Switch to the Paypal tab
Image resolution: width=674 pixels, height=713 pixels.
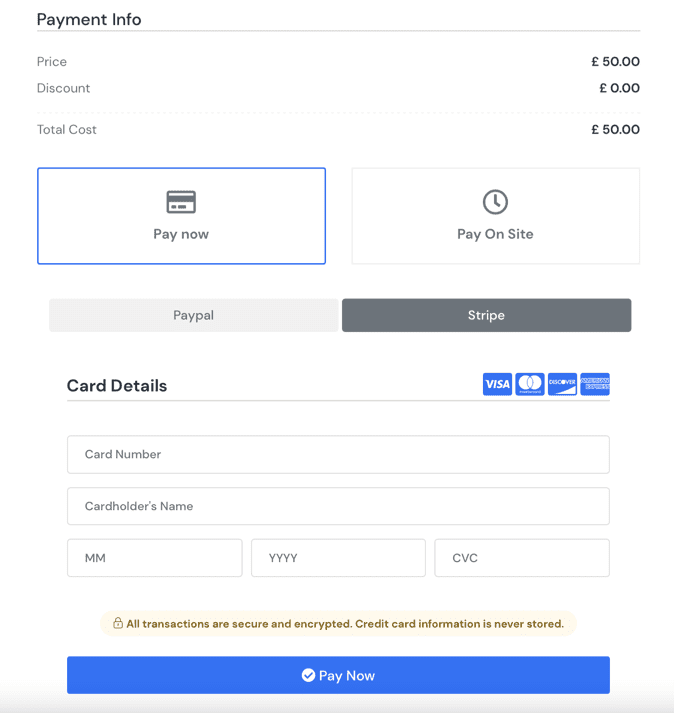click(193, 315)
